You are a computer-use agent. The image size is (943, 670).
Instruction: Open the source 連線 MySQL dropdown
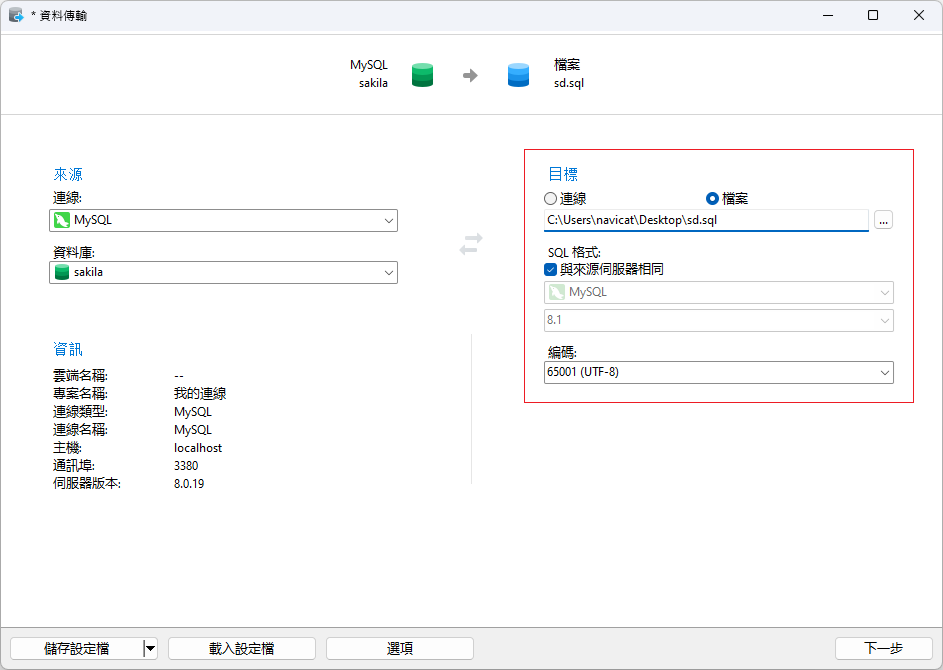pyautogui.click(x=223, y=221)
